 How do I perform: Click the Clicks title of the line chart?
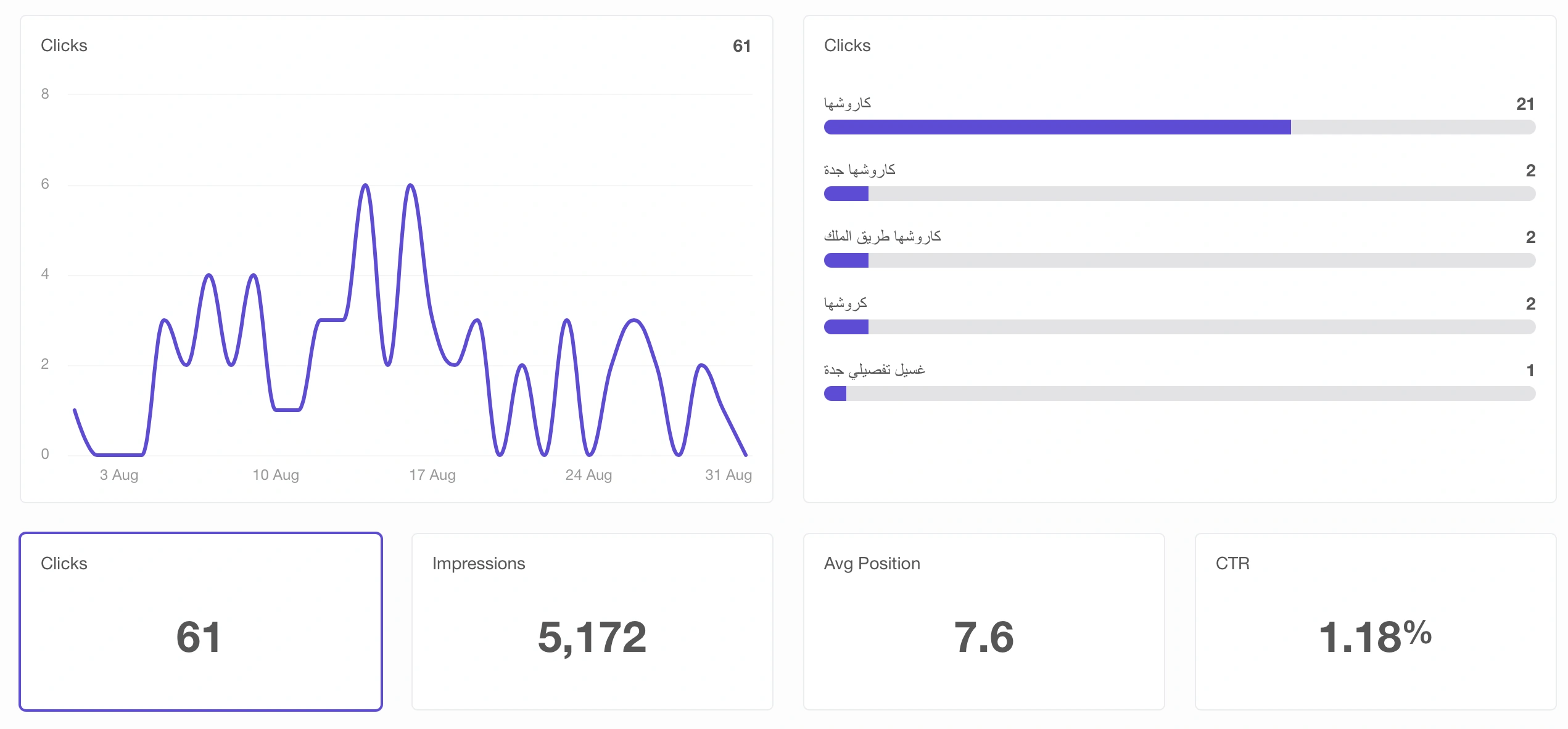(x=64, y=46)
